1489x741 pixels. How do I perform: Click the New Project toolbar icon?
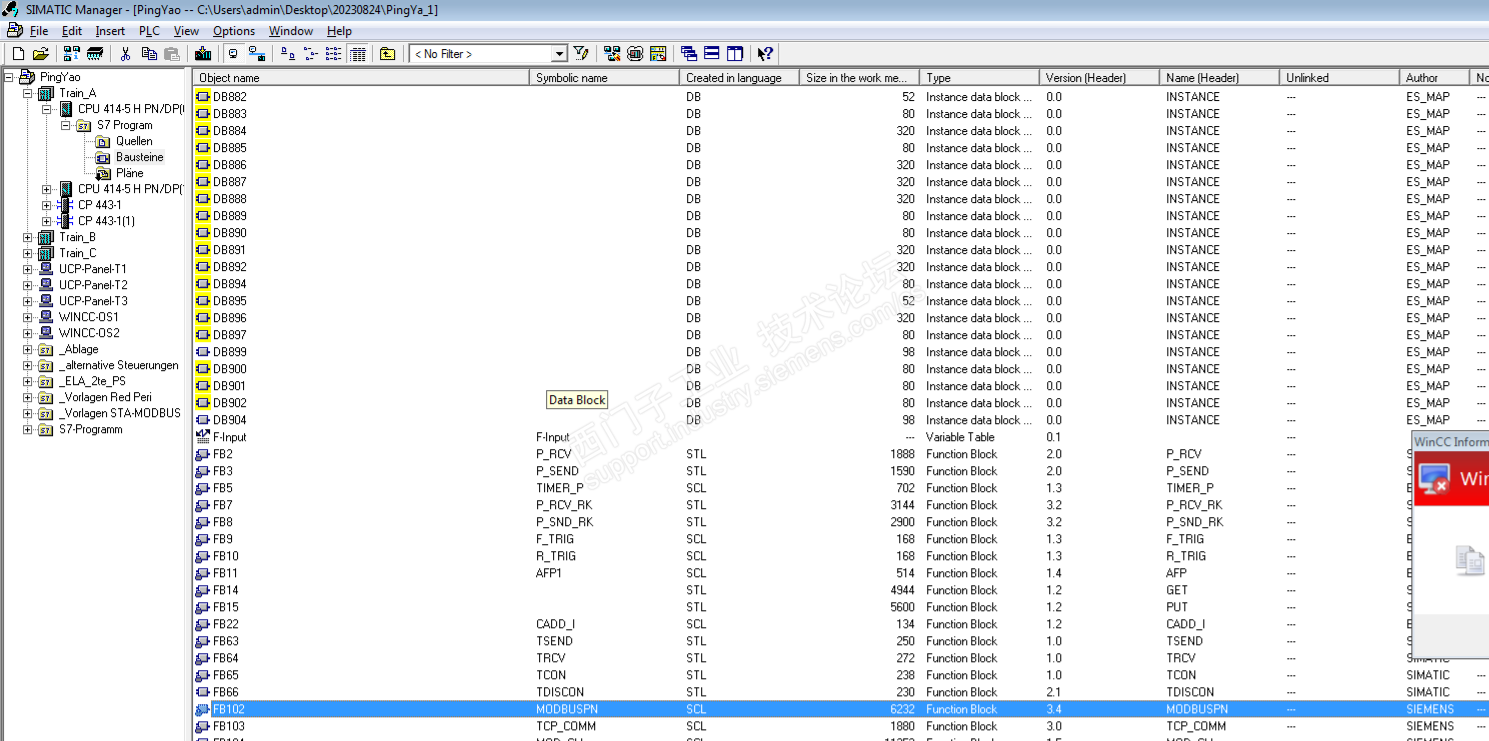(x=18, y=54)
